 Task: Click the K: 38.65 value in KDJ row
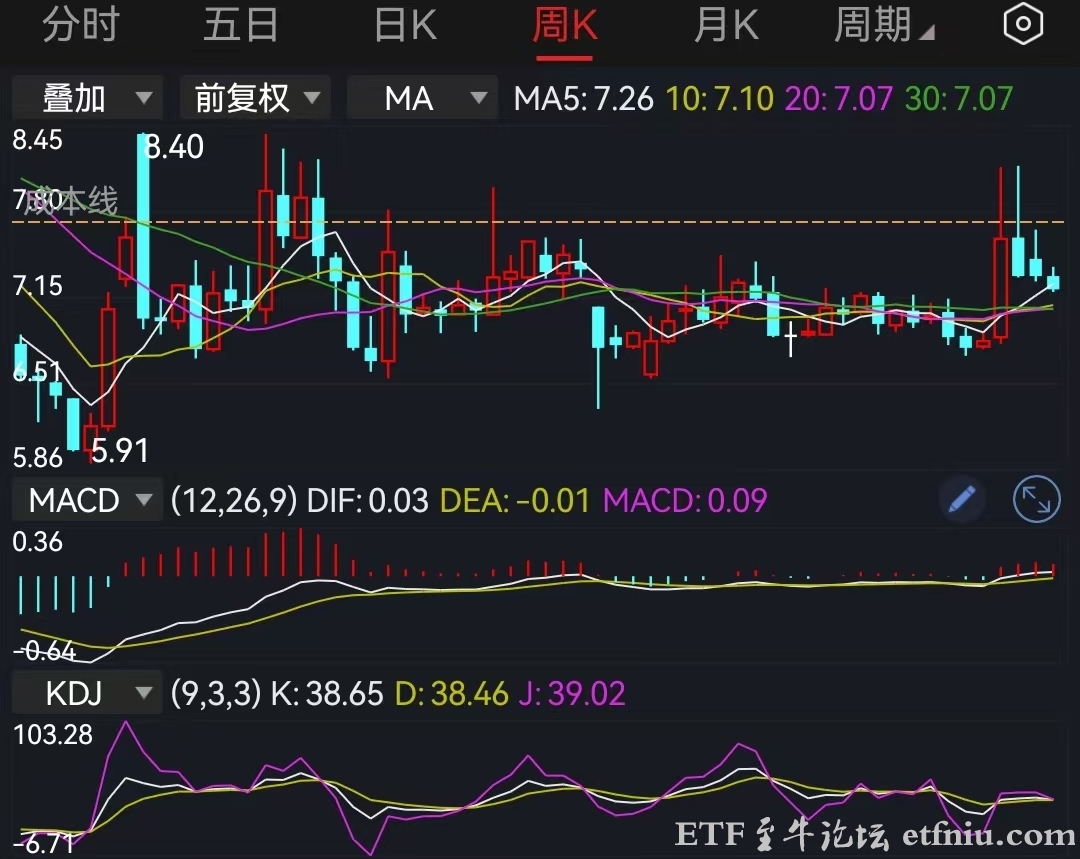325,692
